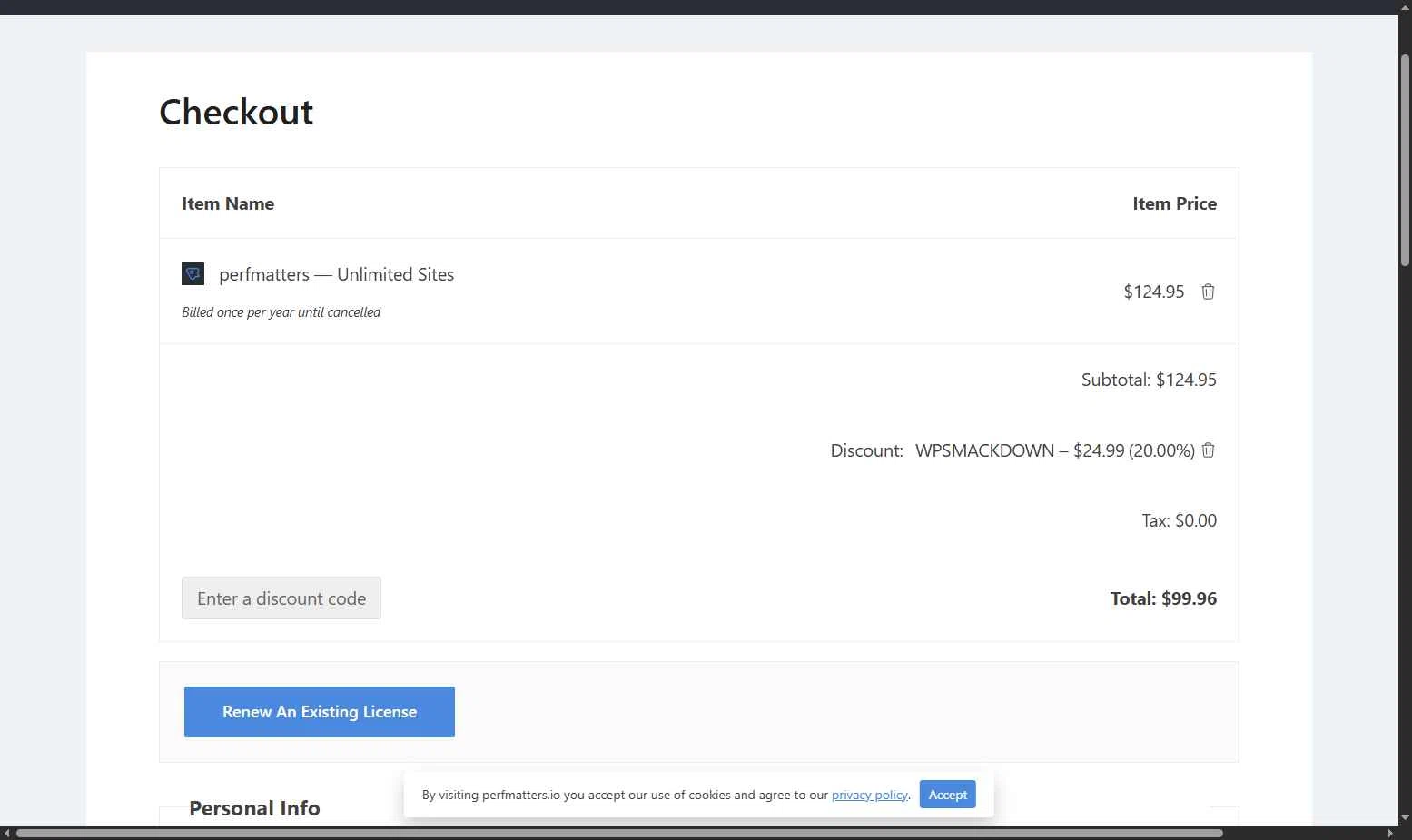
Task: Accept the cookie notice
Action: pos(947,795)
